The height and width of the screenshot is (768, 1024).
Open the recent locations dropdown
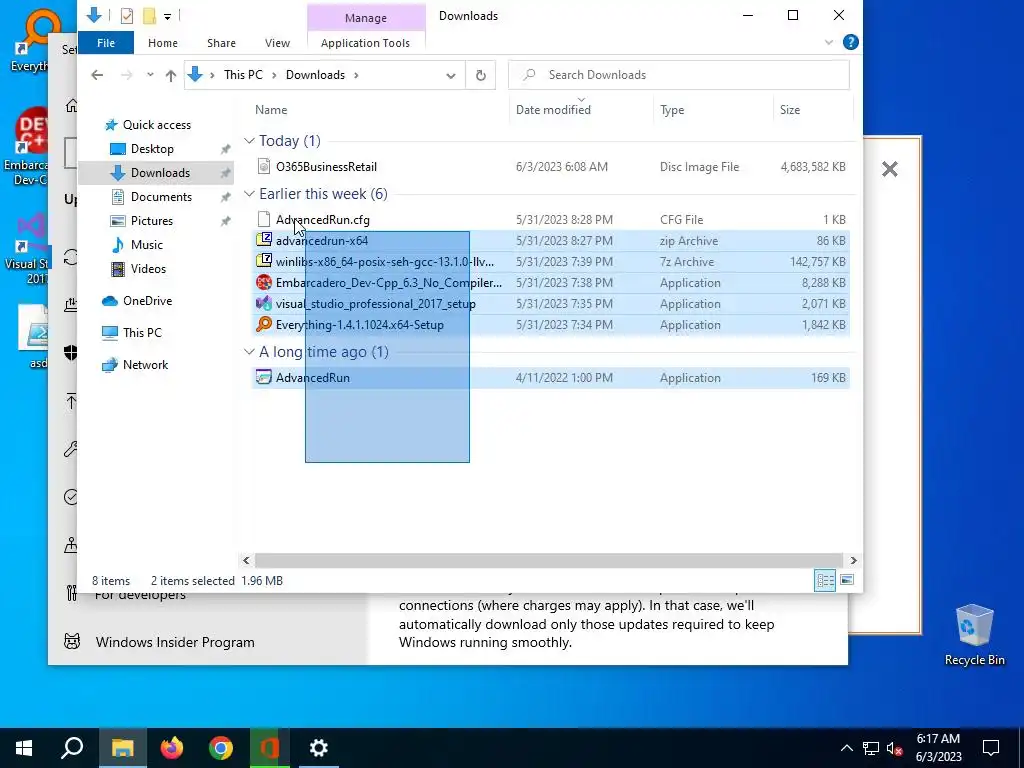(x=150, y=75)
